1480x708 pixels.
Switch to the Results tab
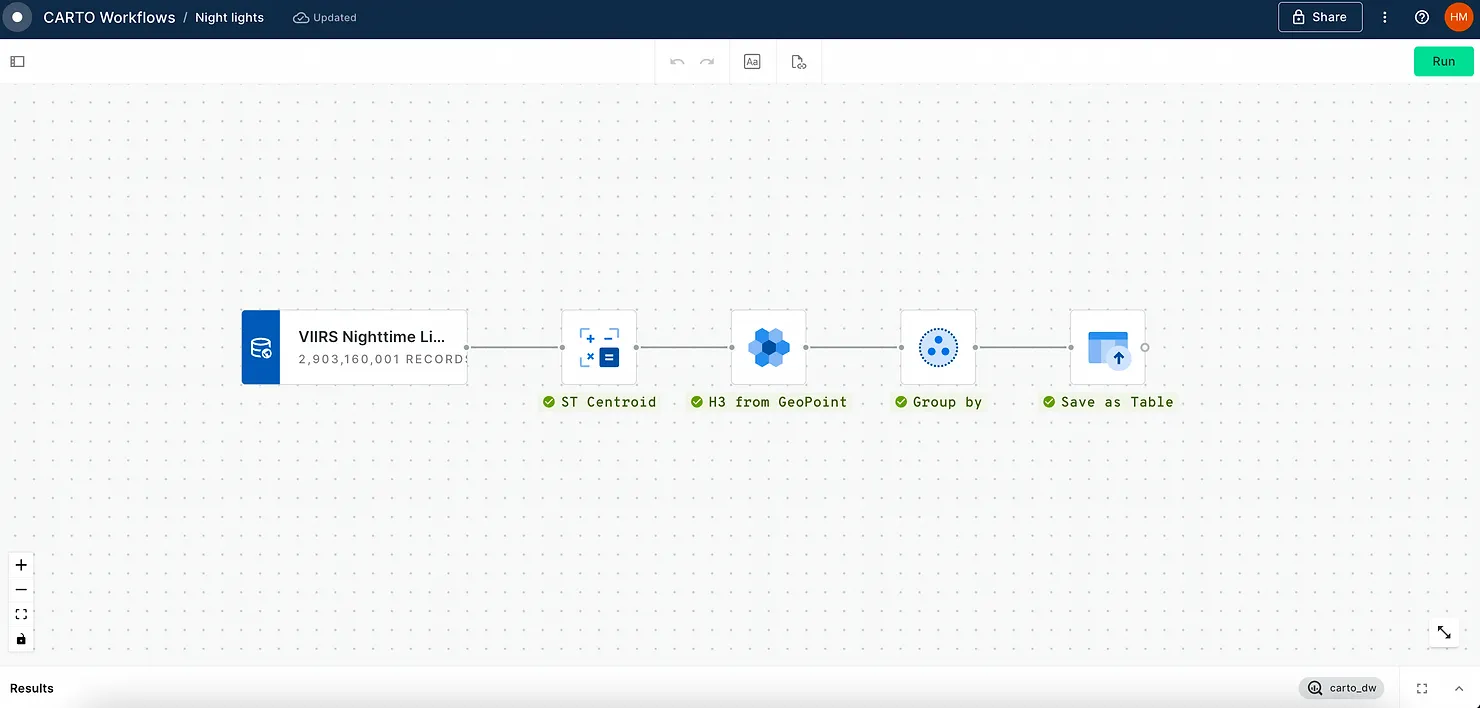(x=31, y=688)
